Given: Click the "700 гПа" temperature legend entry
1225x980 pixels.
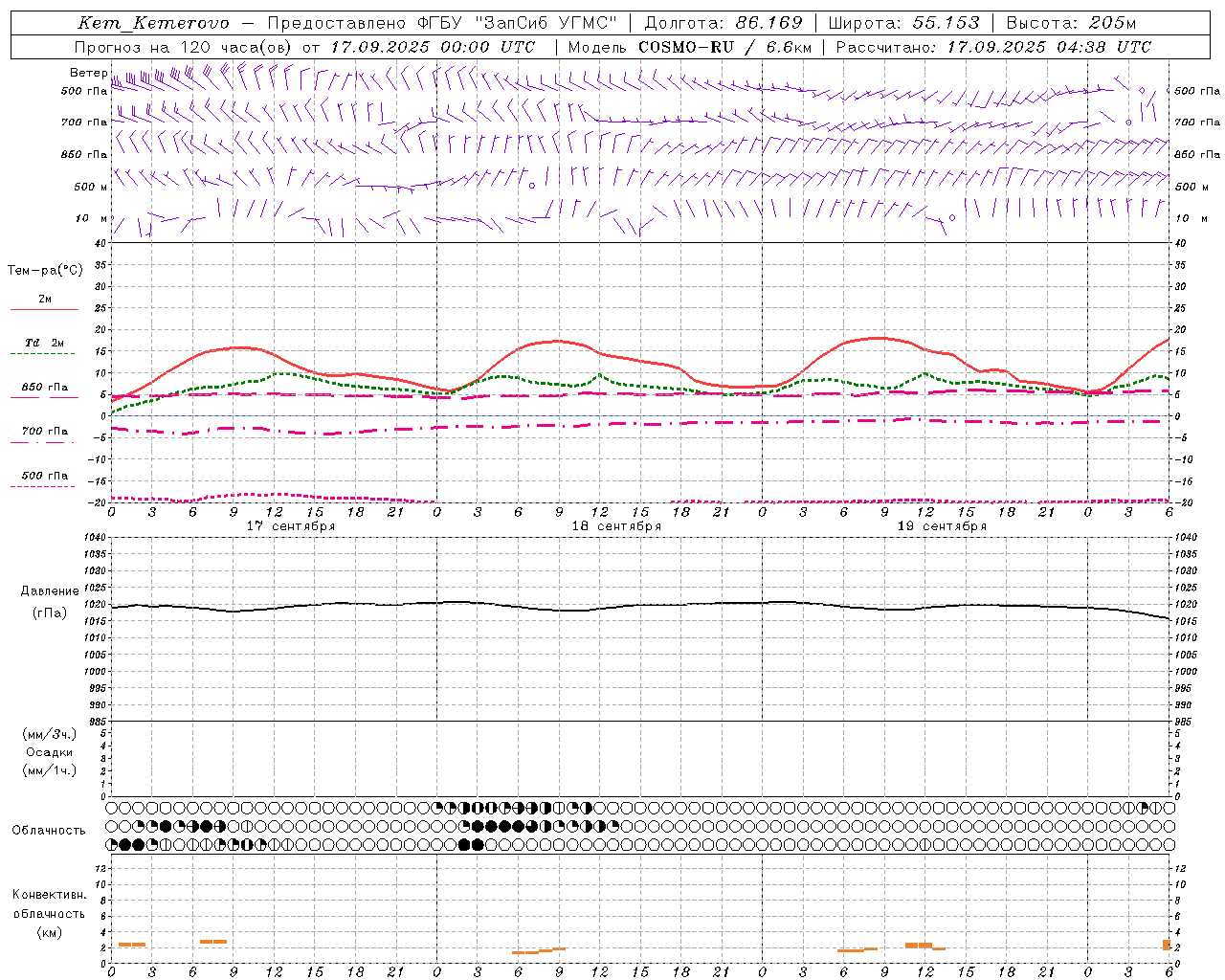Looking at the screenshot, I should [x=45, y=431].
